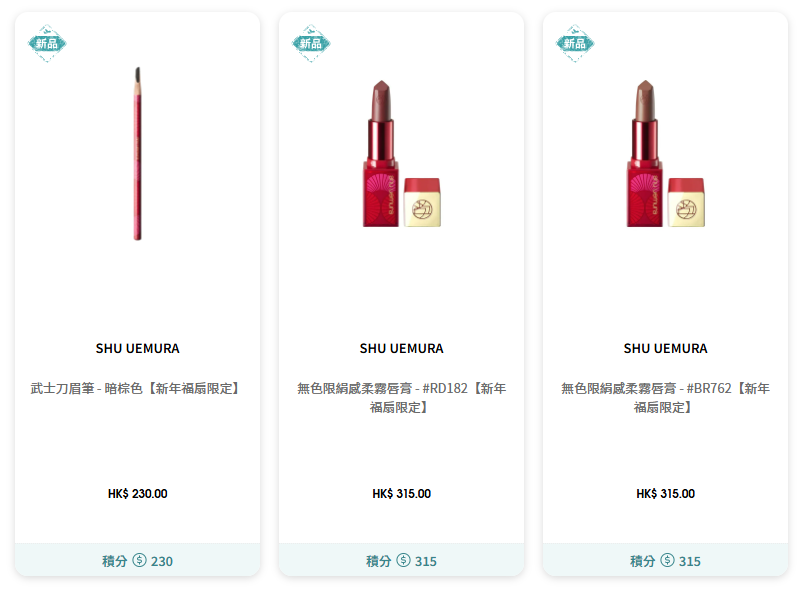This screenshot has width=809, height=596.
Task: Open the RD182 lipstick product image
Action: click(401, 153)
